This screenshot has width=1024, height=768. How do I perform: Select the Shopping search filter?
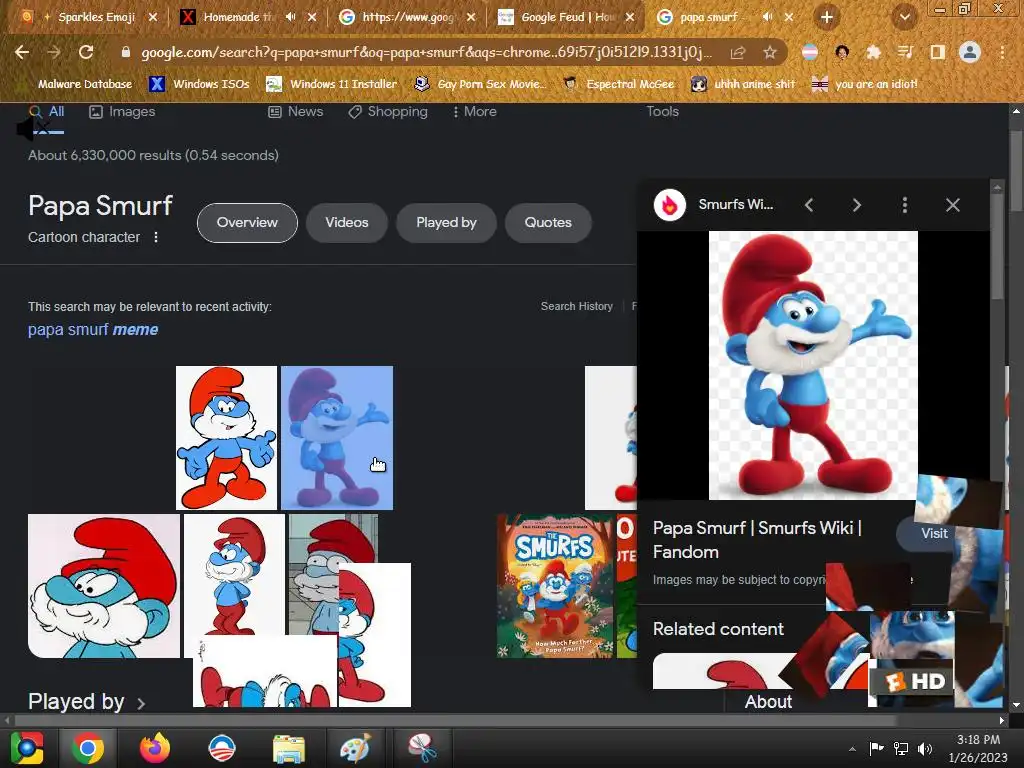(x=388, y=112)
